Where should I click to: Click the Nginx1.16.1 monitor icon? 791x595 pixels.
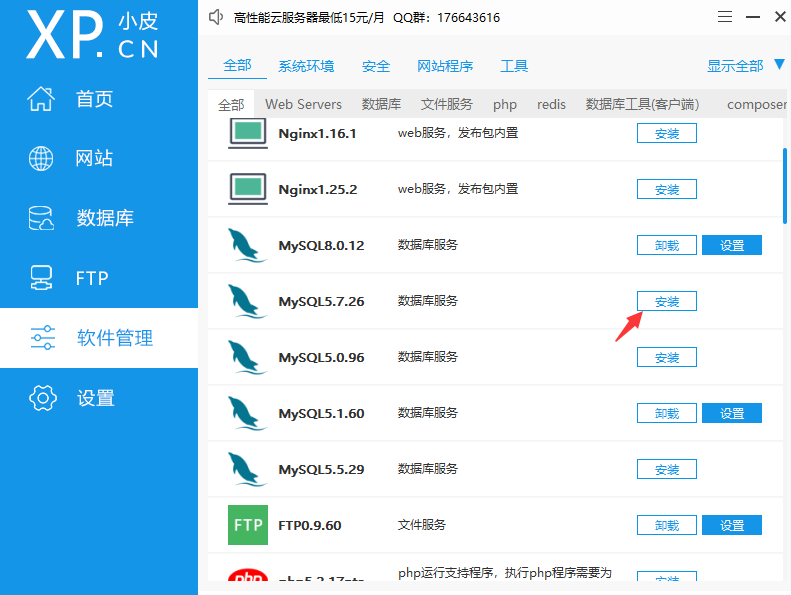tap(248, 133)
